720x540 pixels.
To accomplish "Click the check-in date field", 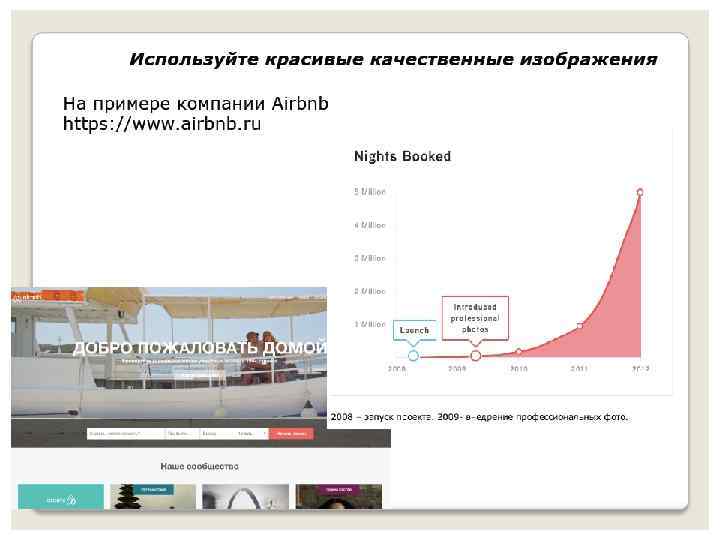I will pyautogui.click(x=182, y=433).
